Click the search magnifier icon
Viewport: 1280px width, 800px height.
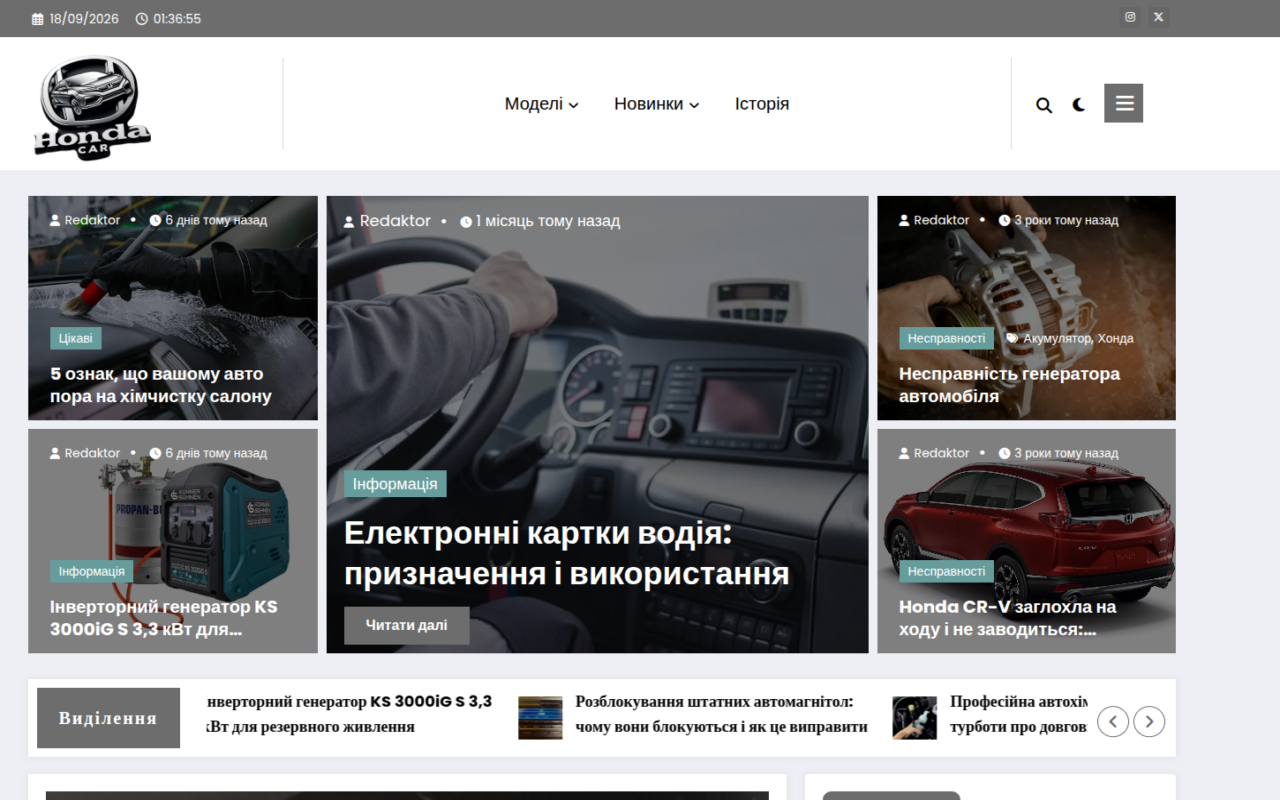(x=1044, y=104)
